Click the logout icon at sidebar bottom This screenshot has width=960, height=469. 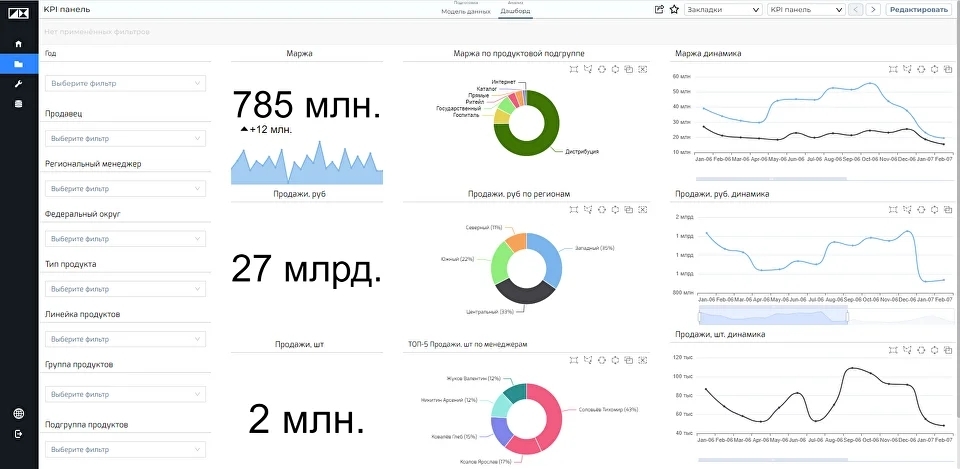point(18,434)
